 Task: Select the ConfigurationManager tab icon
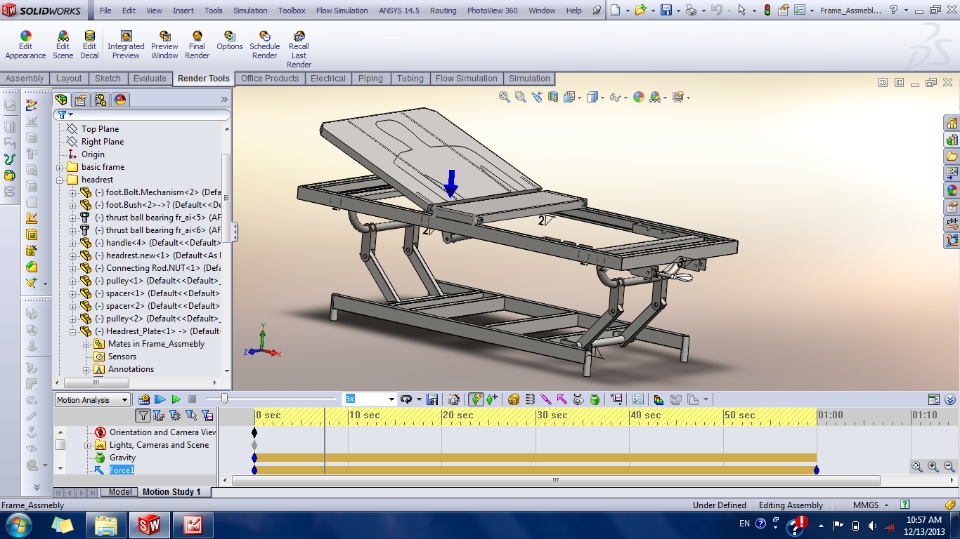[100, 100]
